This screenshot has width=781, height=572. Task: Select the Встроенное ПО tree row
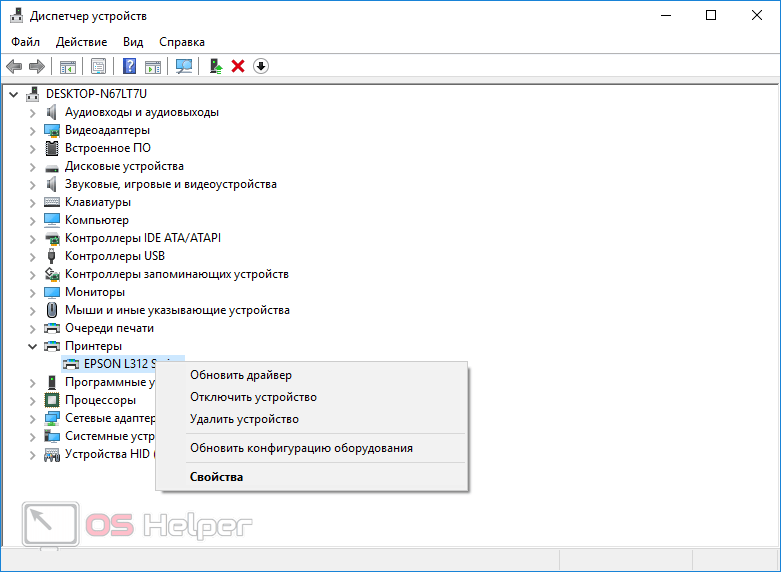(108, 148)
